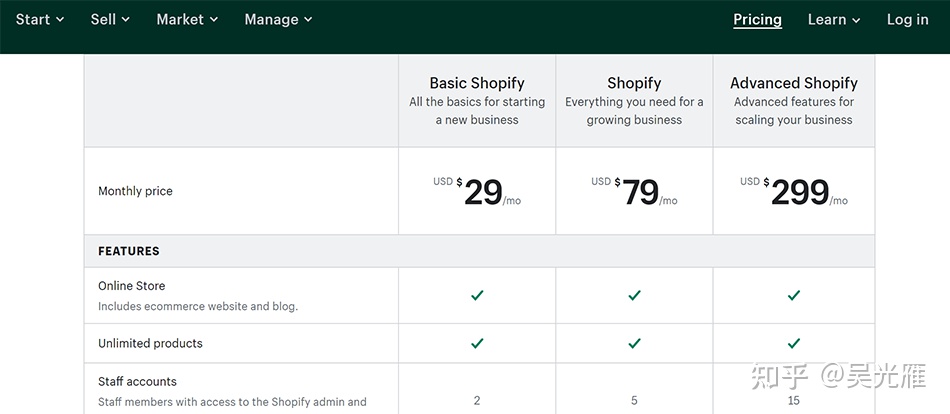The image size is (950, 414).
Task: Click staff accounts value 5
Action: point(634,400)
